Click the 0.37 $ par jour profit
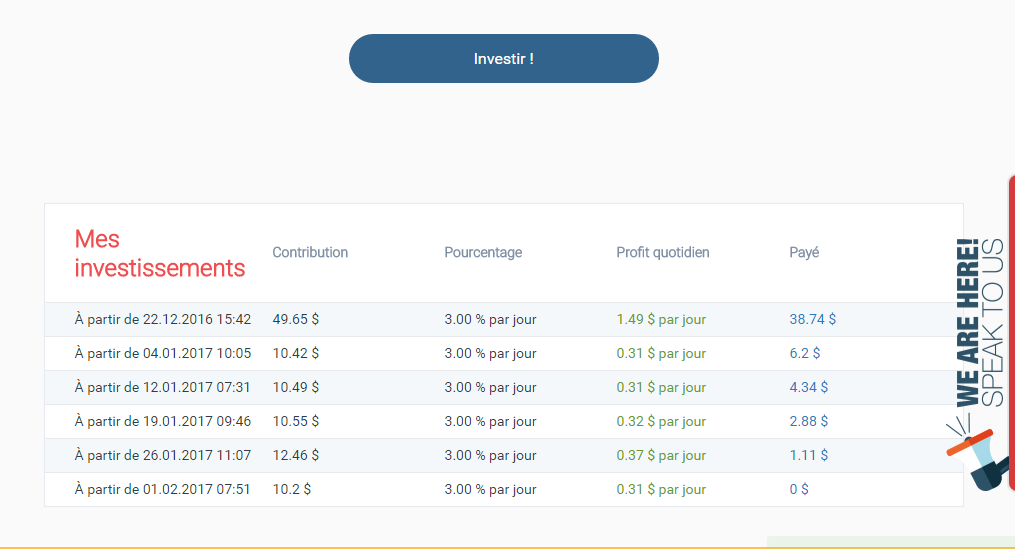Viewport: 1015px width, 549px height. tap(661, 455)
